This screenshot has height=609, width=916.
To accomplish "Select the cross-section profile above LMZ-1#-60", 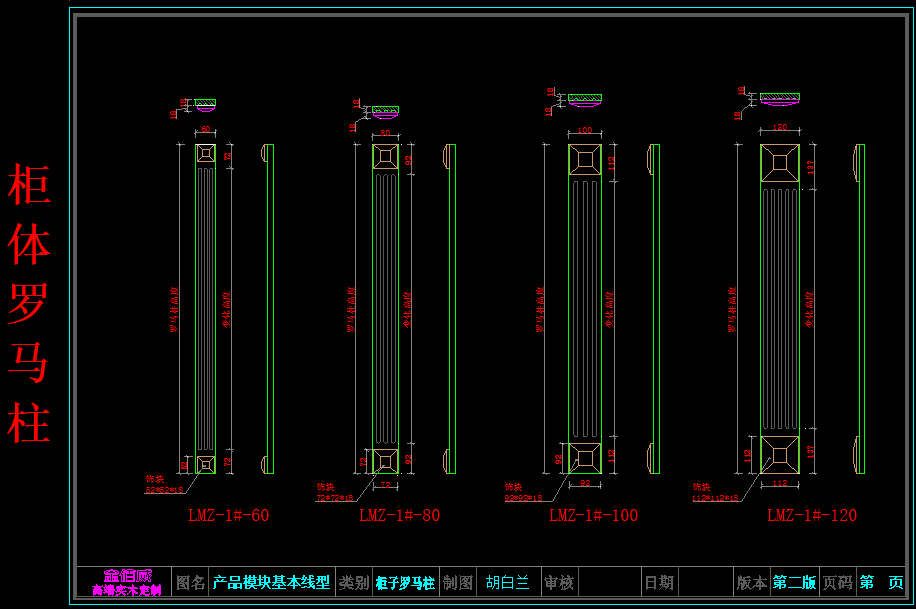I will [x=205, y=104].
